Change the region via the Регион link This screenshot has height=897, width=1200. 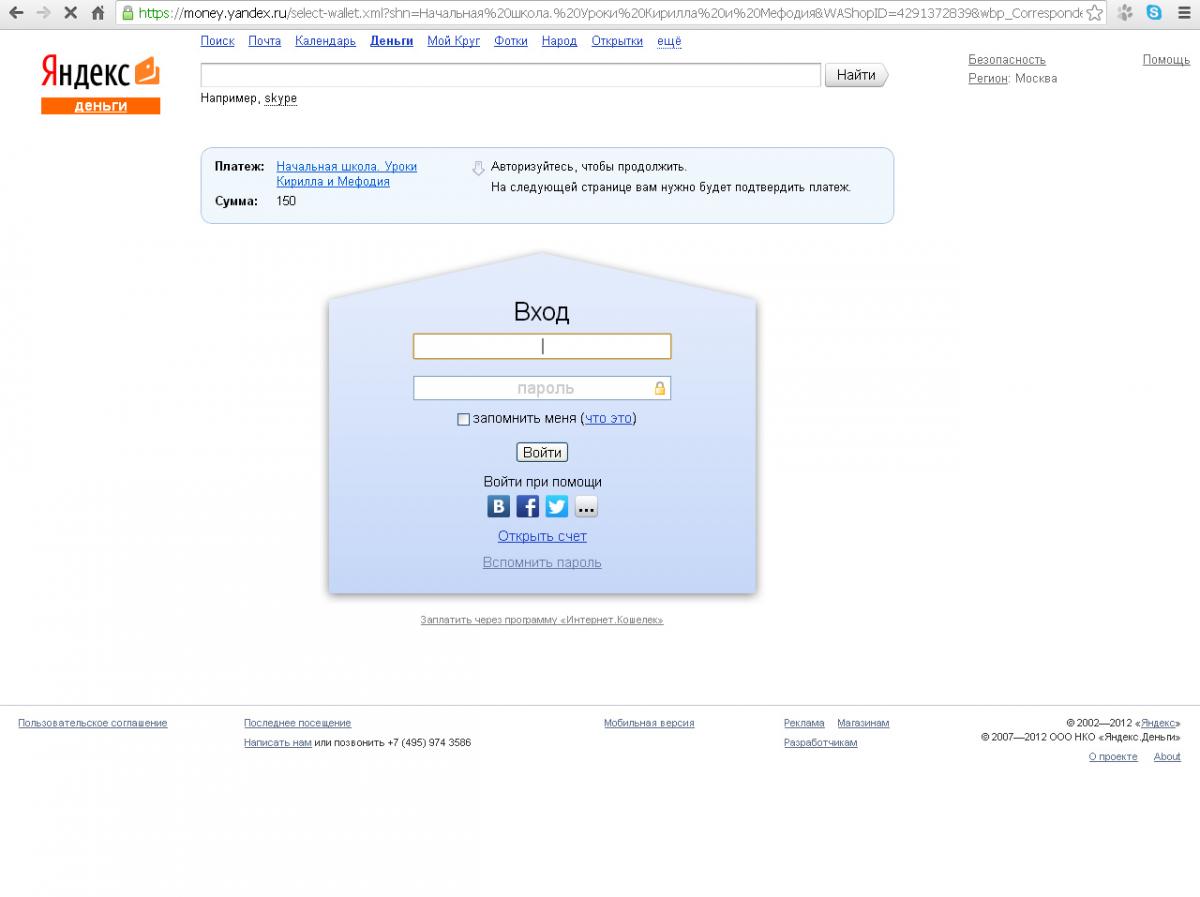988,78
